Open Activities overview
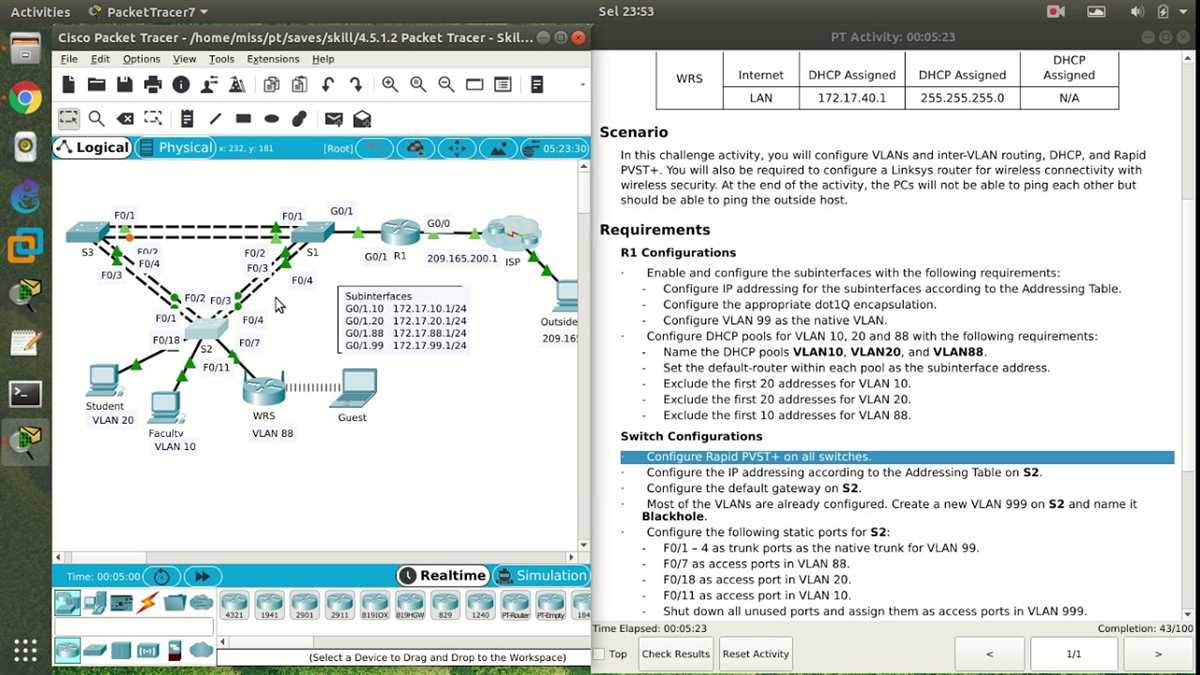1200x675 pixels. (40, 12)
